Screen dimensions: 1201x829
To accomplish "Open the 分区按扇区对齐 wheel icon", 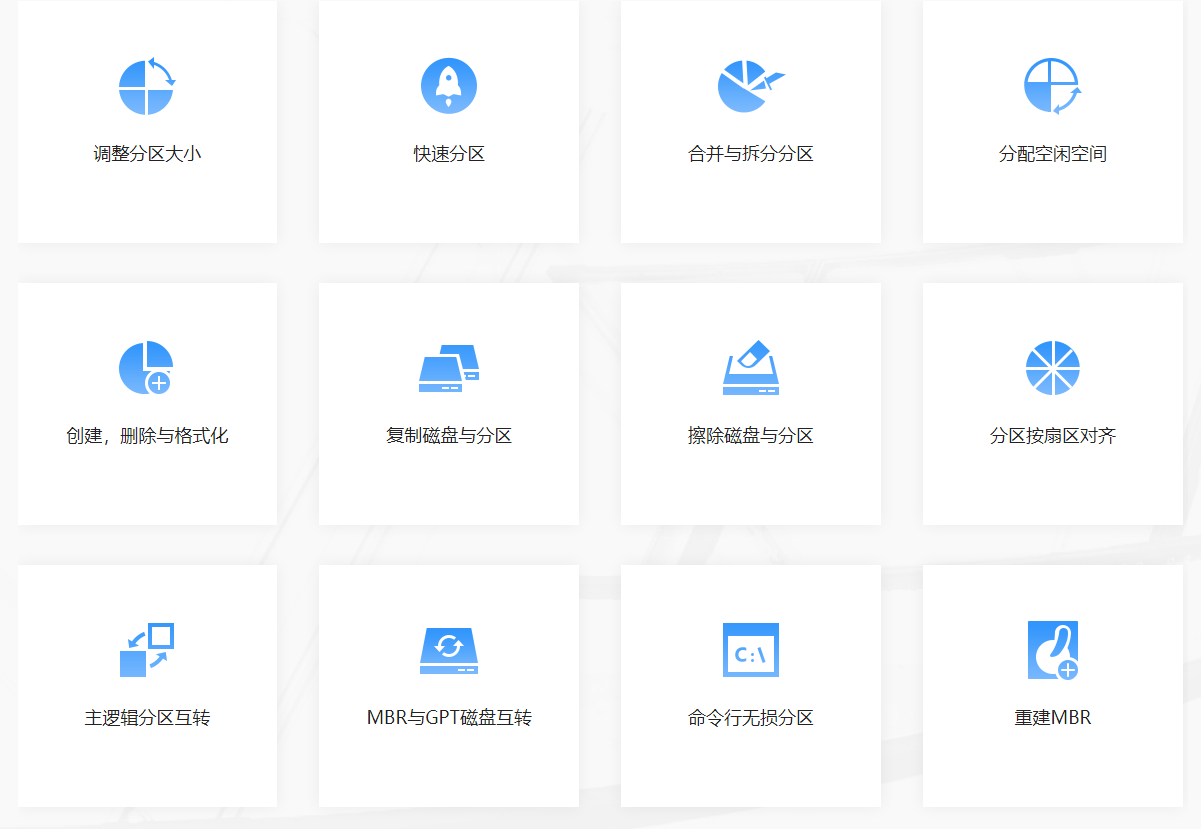I will pyautogui.click(x=1051, y=367).
